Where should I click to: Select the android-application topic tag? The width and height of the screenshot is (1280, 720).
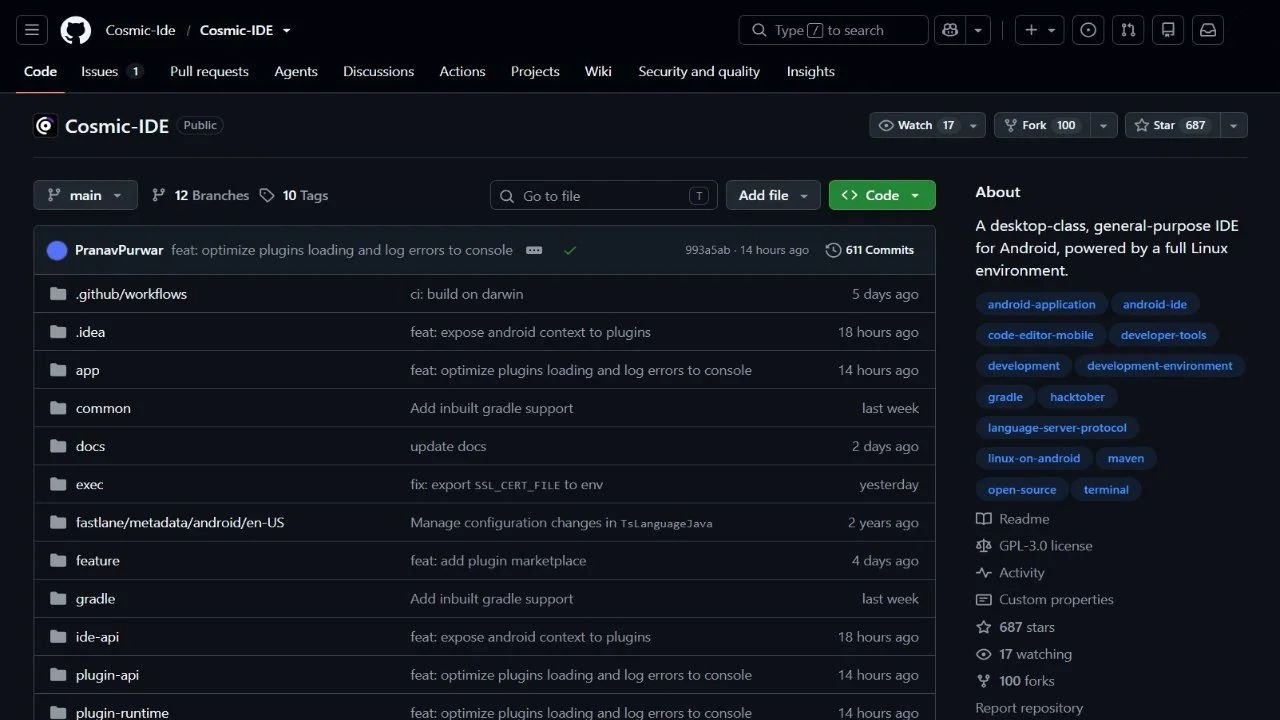click(1042, 304)
